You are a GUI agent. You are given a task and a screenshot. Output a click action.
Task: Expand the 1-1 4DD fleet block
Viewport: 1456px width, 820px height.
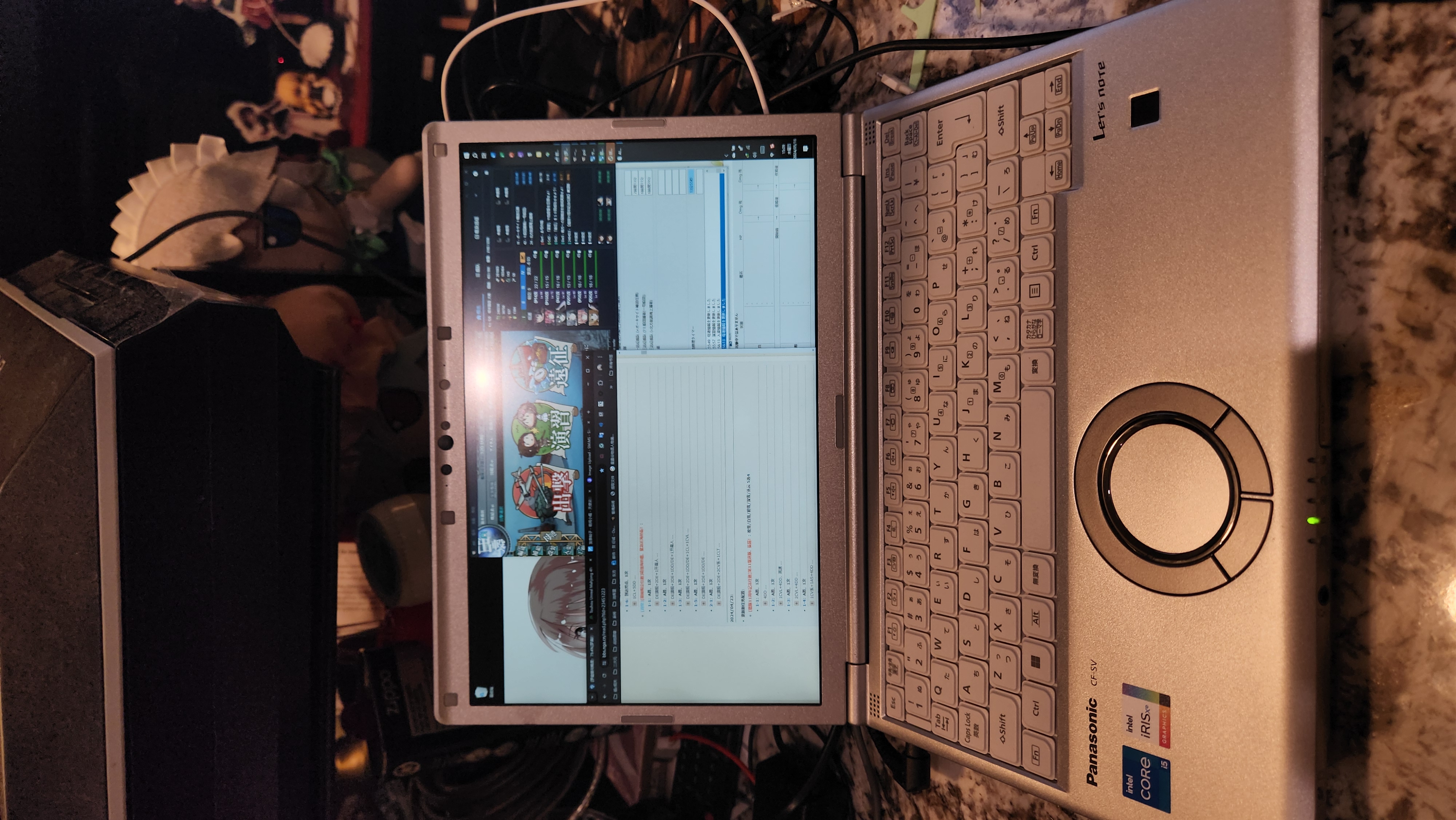pyautogui.click(x=765, y=603)
